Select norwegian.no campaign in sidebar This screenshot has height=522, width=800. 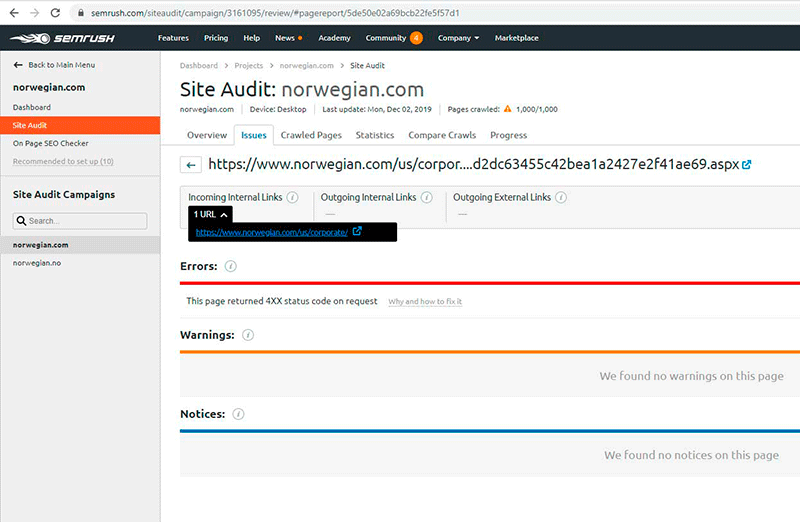pos(37,262)
